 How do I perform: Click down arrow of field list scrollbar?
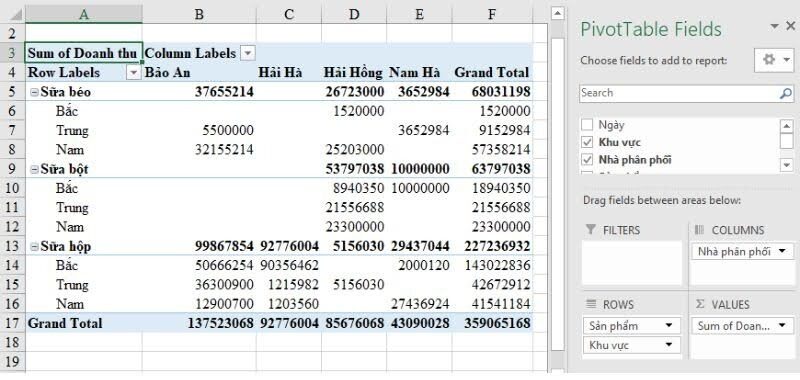point(786,165)
